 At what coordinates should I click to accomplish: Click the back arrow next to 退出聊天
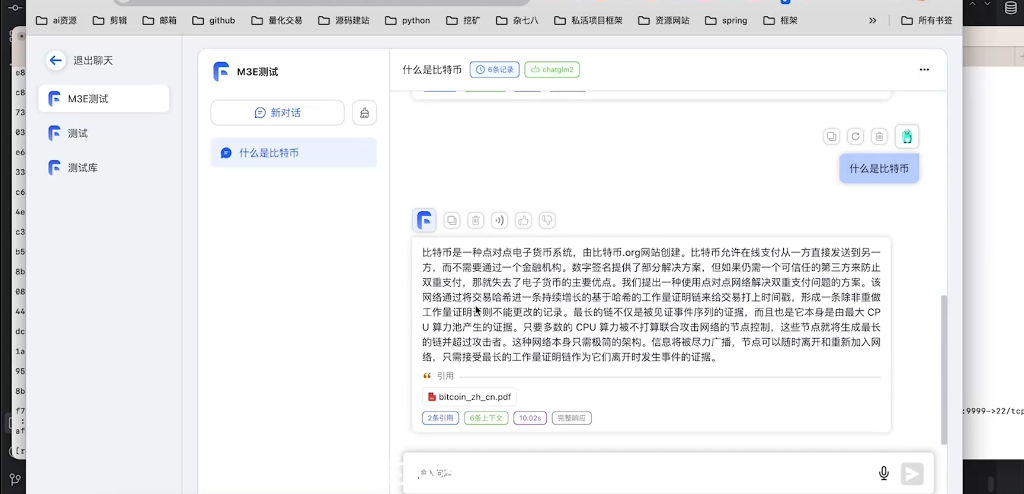click(x=56, y=61)
